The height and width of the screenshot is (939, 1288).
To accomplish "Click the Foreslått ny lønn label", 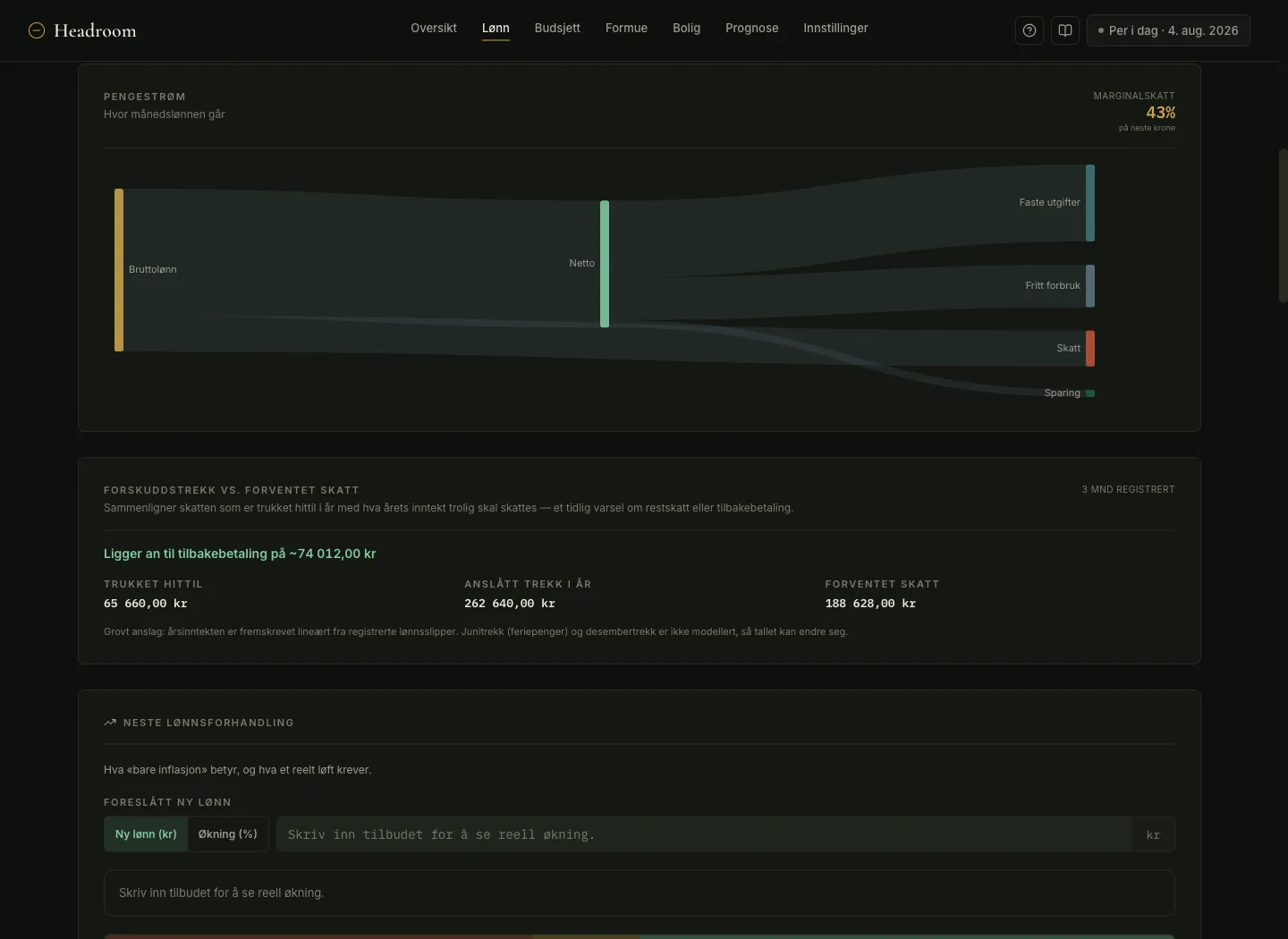I will point(167,803).
